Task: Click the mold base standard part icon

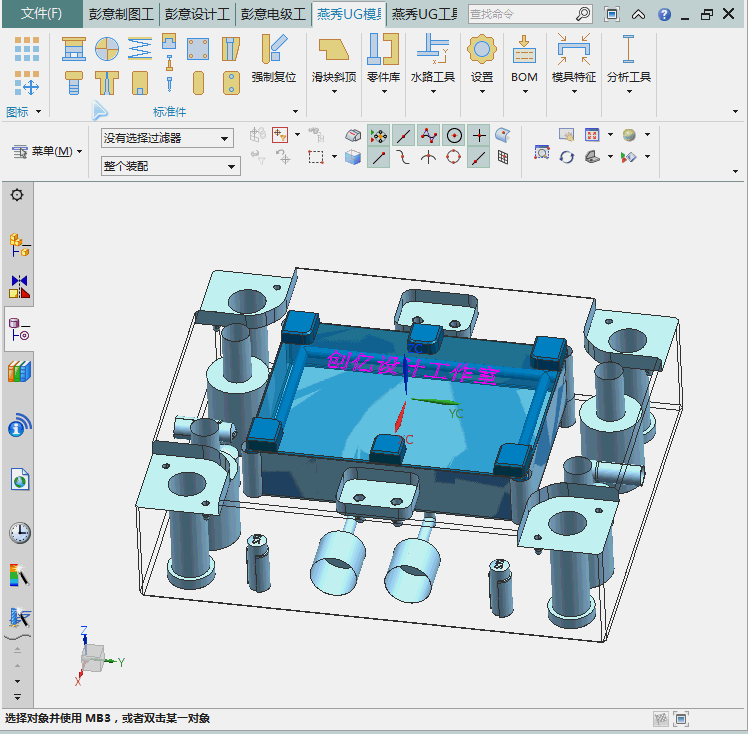Action: [74, 49]
